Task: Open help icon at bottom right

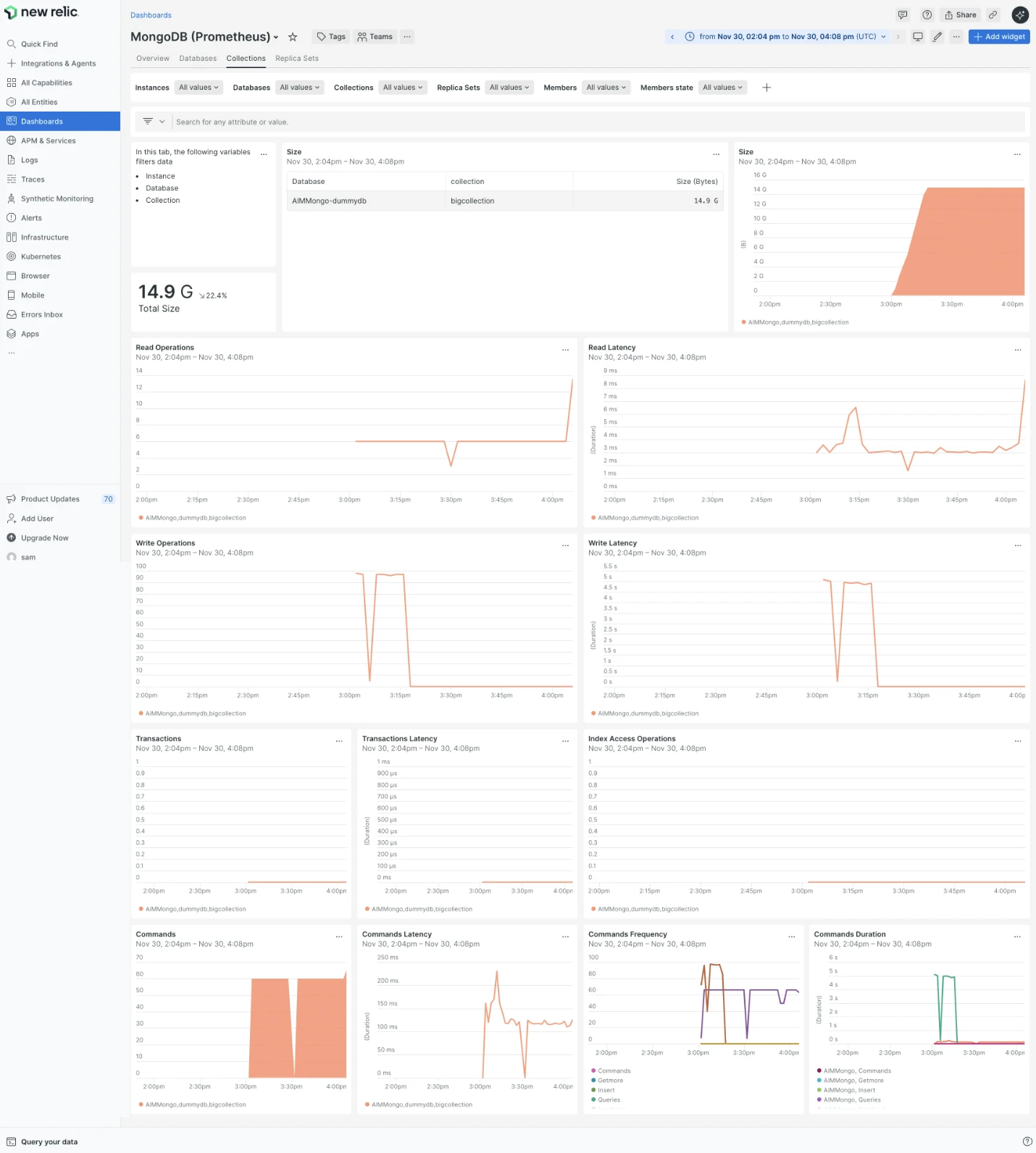Action: click(x=1027, y=1141)
